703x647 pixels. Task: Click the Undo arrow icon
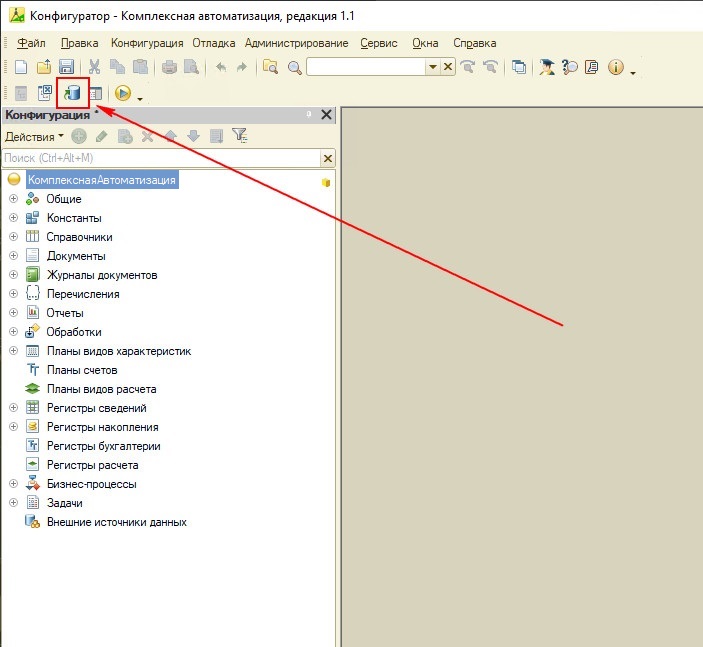tap(221, 67)
